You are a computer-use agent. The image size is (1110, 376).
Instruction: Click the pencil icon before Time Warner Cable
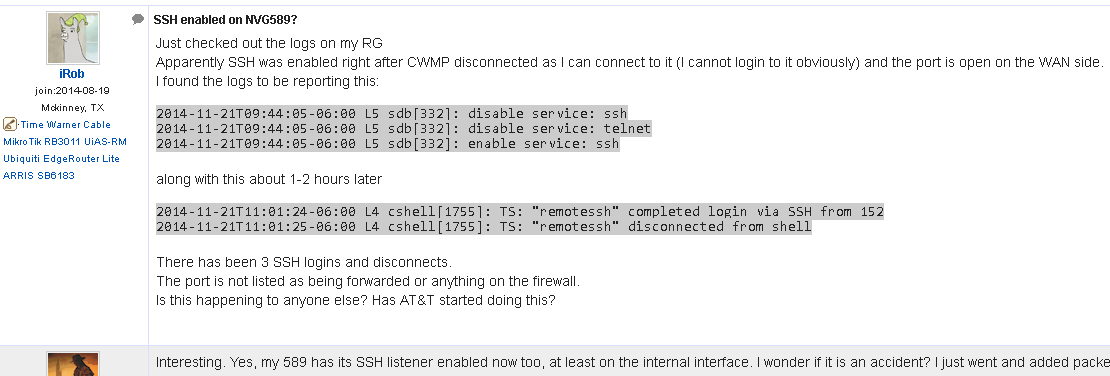[x=10, y=125]
